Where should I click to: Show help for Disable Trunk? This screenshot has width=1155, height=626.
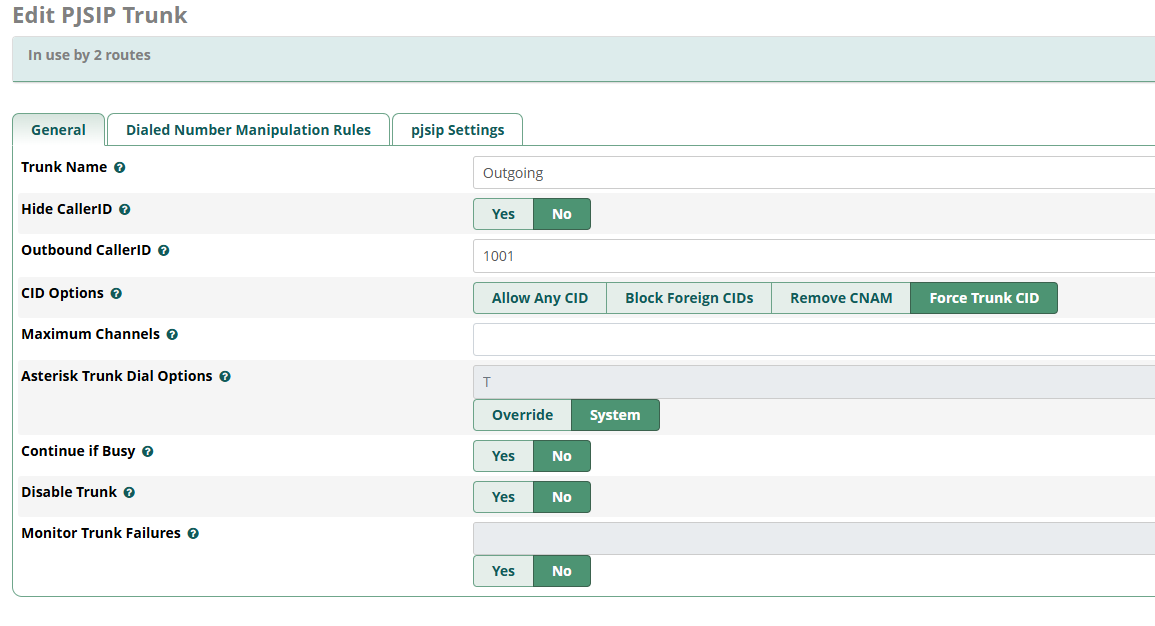[130, 493]
